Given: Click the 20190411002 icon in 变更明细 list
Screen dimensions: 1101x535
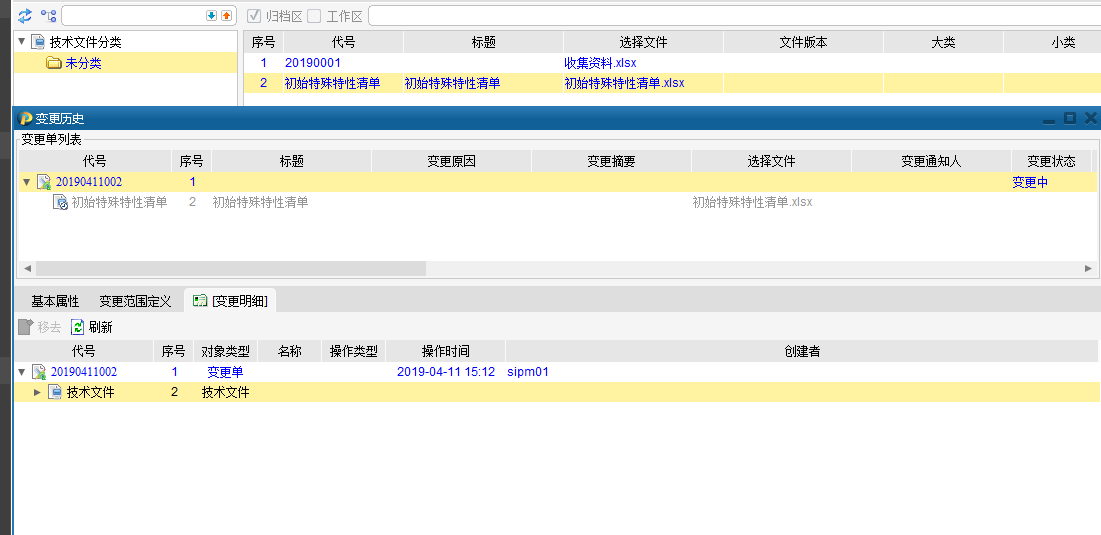Looking at the screenshot, I should (39, 372).
